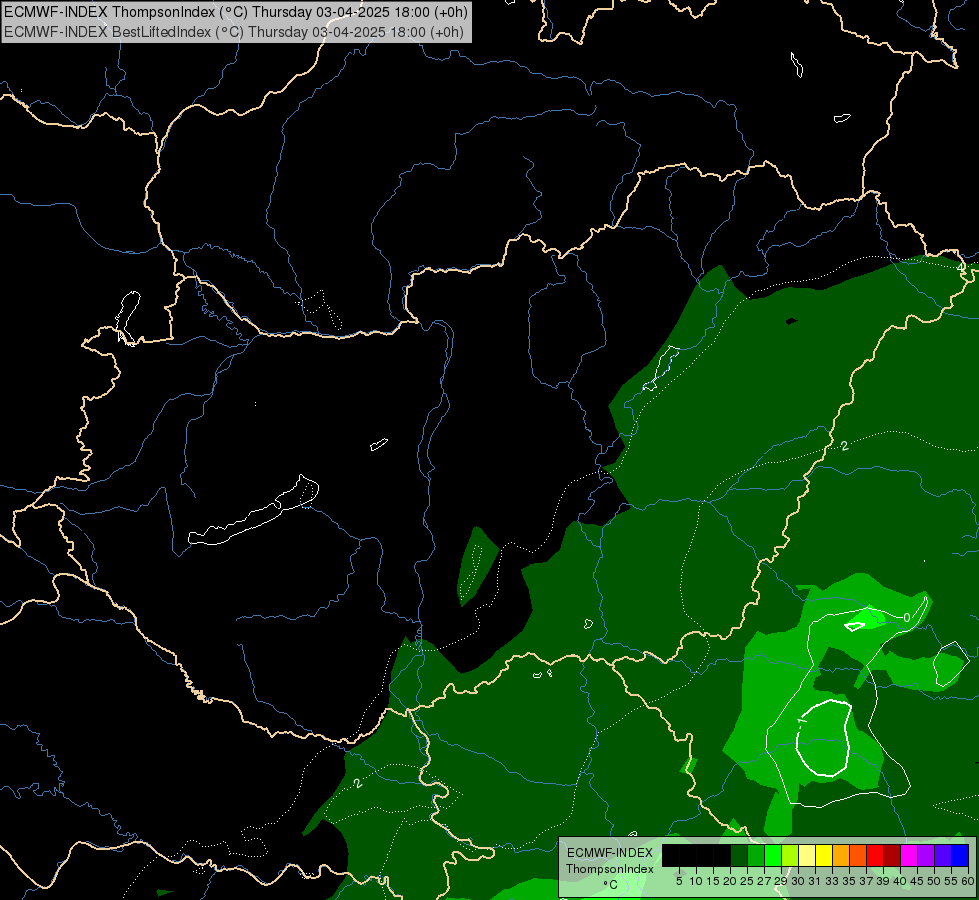Select the blue 55–60 legend swatch
This screenshot has height=900, width=979.
[960, 855]
